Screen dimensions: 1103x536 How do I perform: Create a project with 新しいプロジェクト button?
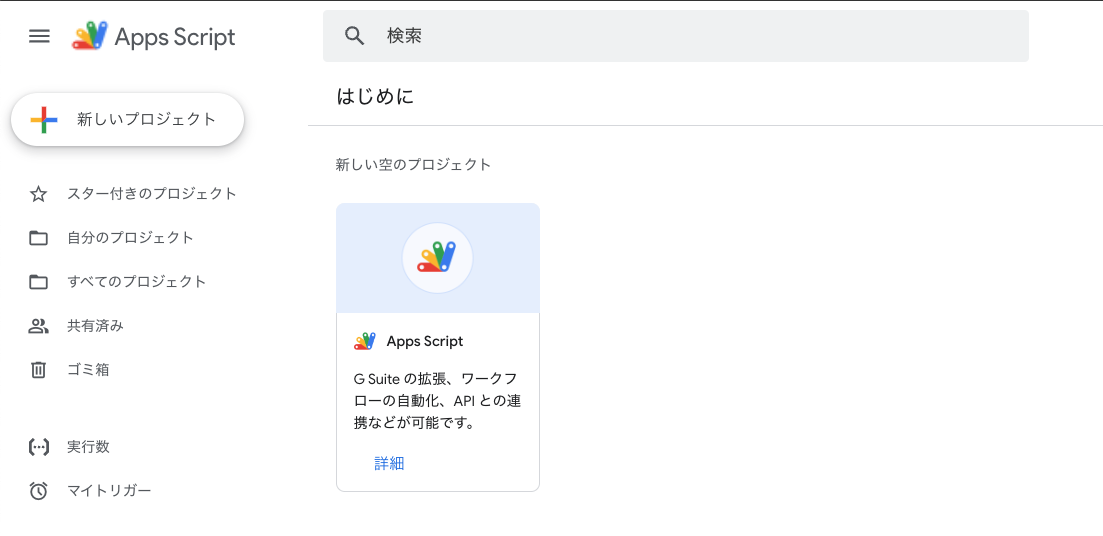(127, 119)
